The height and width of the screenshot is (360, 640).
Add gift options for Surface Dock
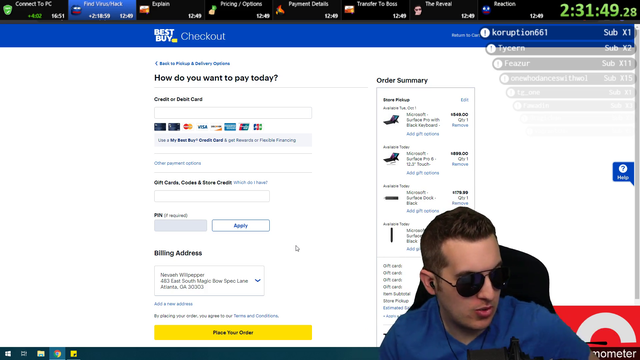tap(422, 211)
